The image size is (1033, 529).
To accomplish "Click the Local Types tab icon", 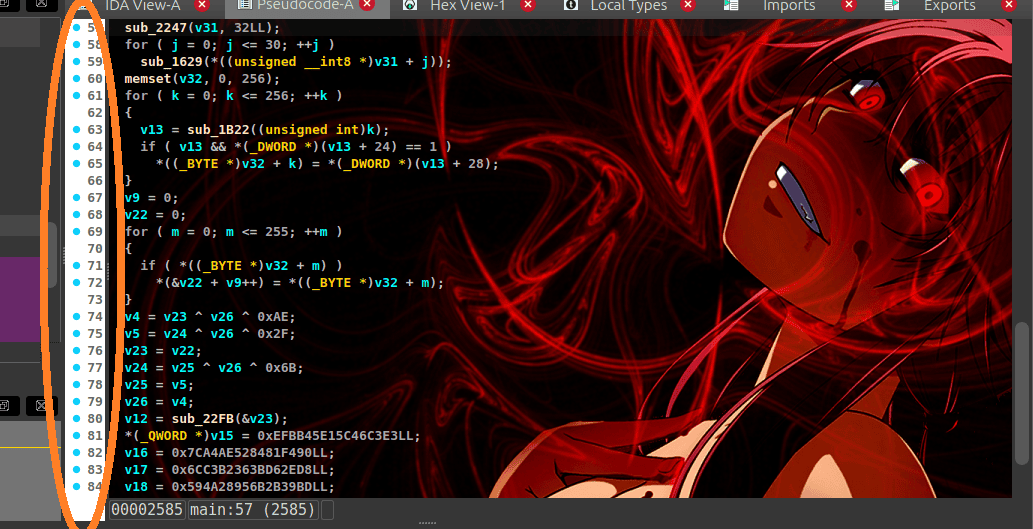I will coord(571,5).
